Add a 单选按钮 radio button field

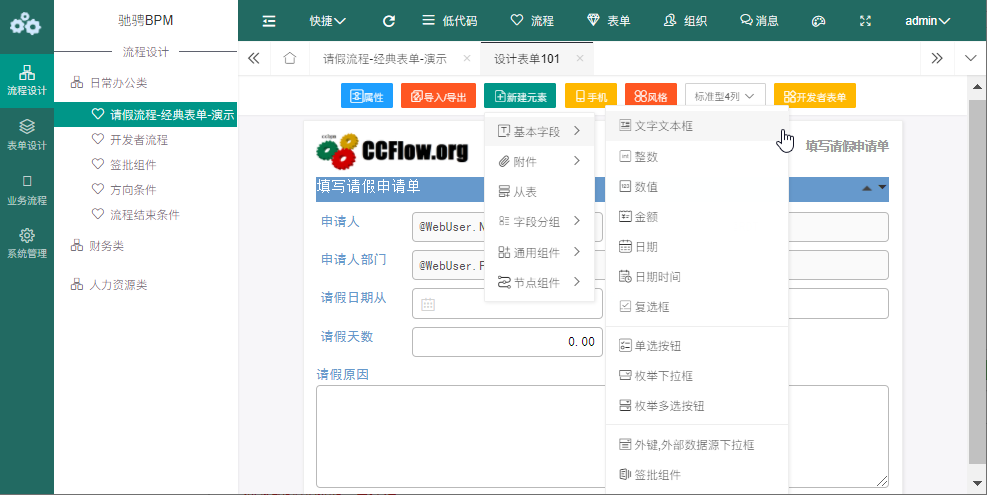coord(697,346)
